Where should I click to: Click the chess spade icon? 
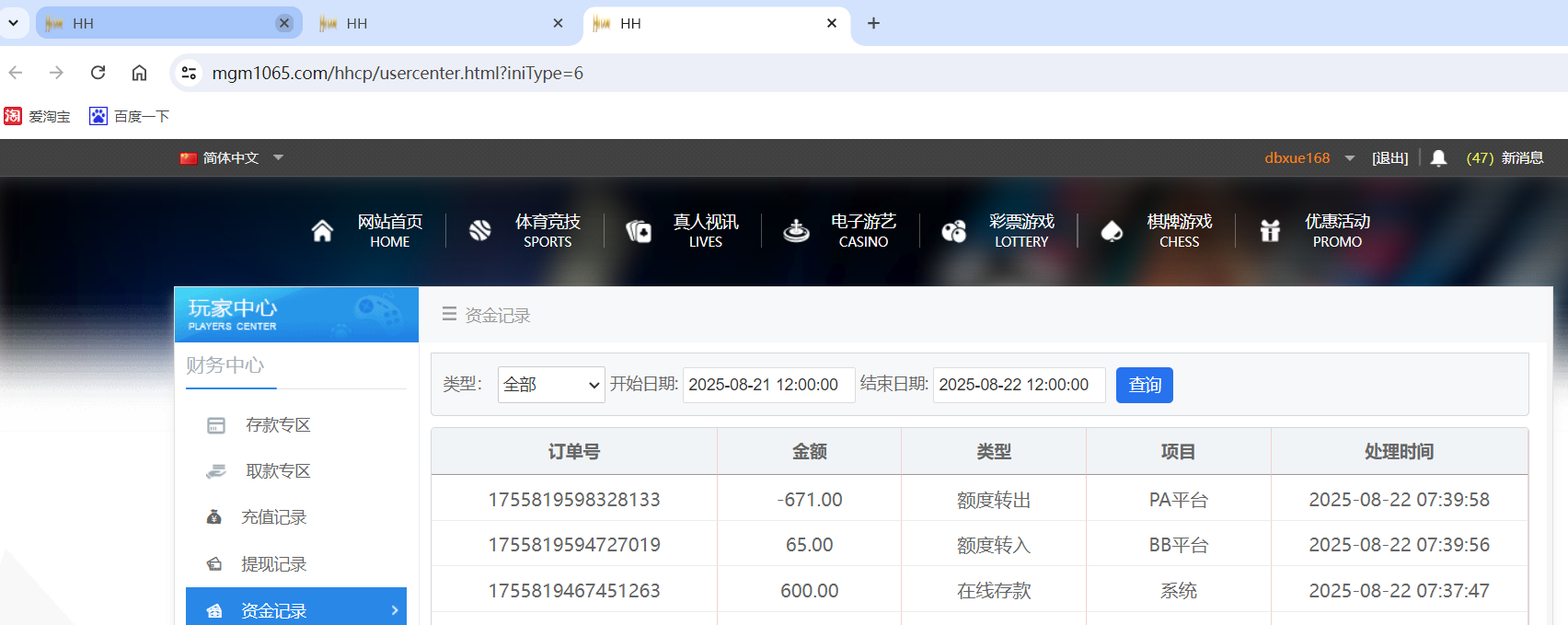coord(1112,231)
